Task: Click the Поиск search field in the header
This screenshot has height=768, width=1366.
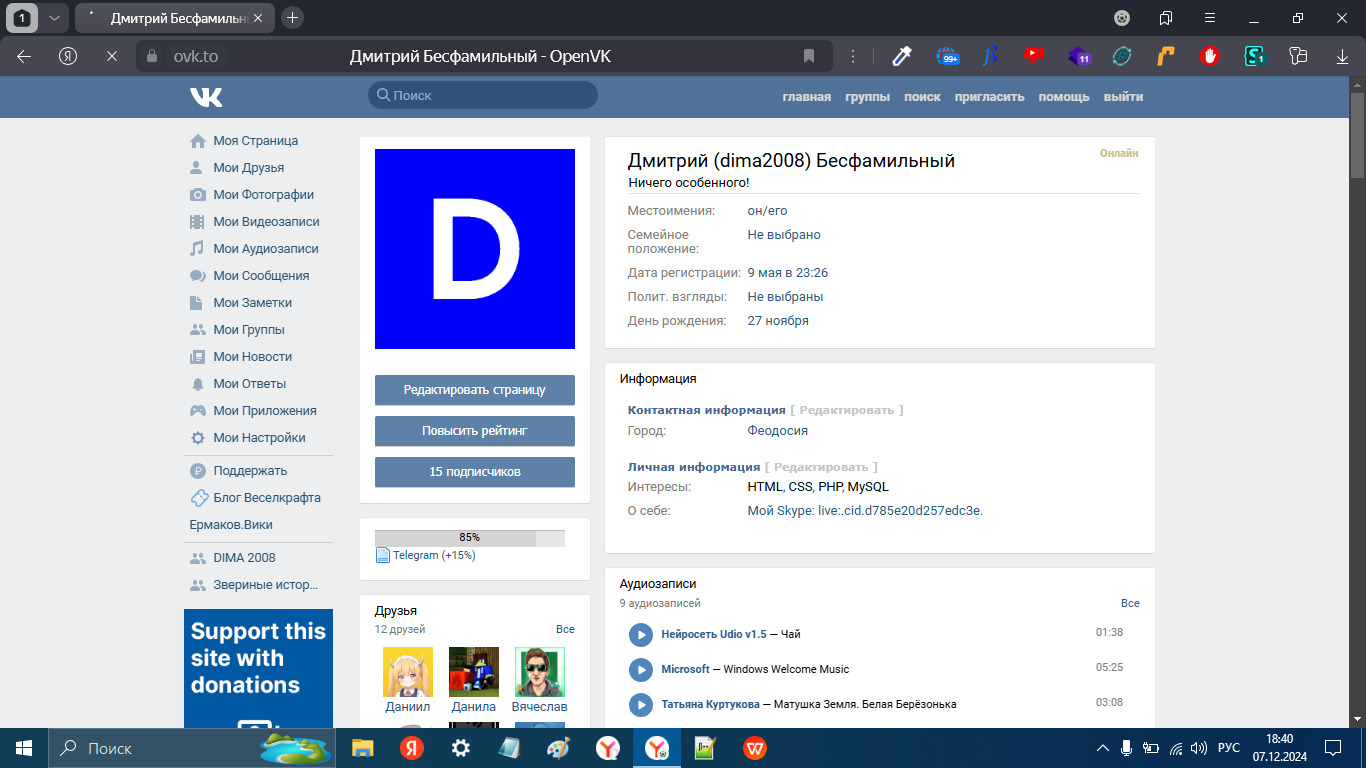Action: pos(483,95)
